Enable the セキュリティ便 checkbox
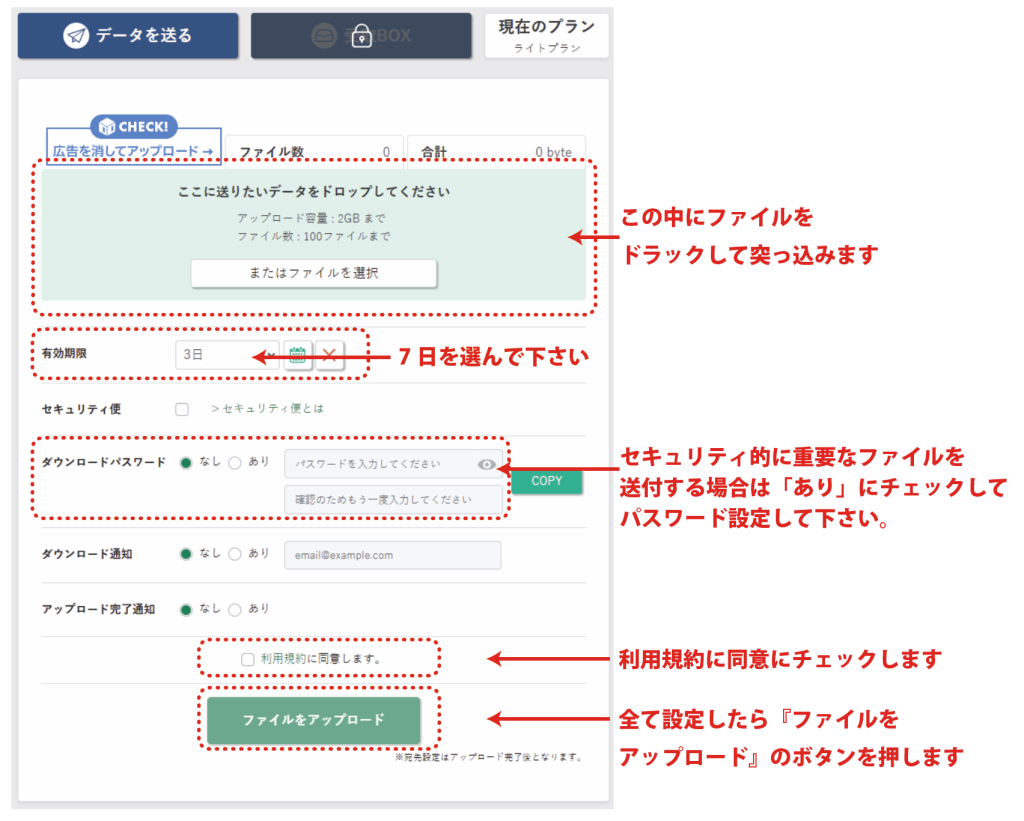The width and height of the screenshot is (1024, 821). [181, 409]
